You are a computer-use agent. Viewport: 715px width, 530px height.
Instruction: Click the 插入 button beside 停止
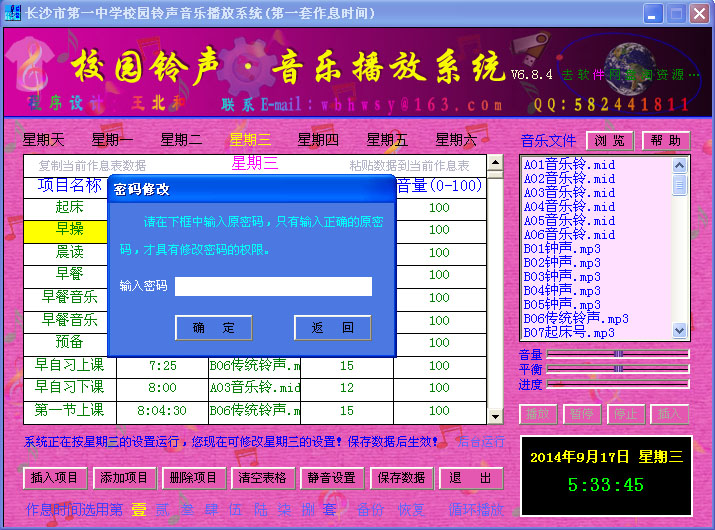[669, 414]
